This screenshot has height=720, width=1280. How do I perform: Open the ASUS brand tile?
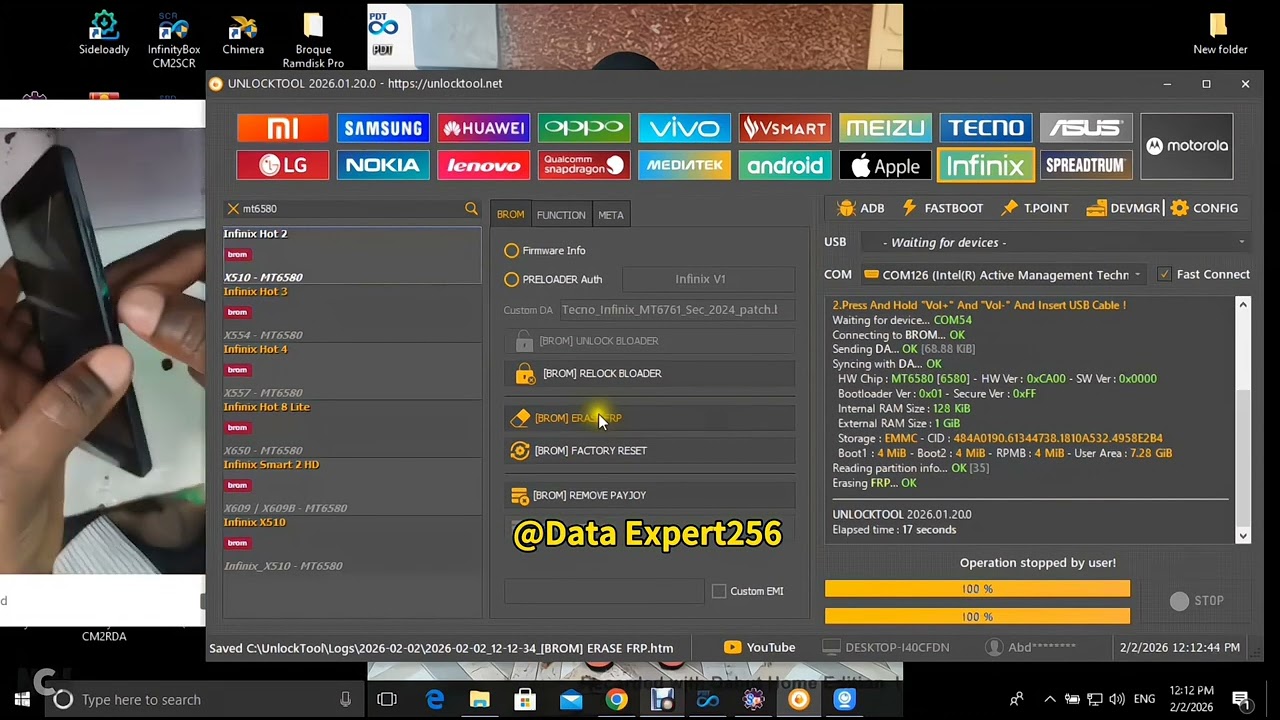pos(1086,128)
